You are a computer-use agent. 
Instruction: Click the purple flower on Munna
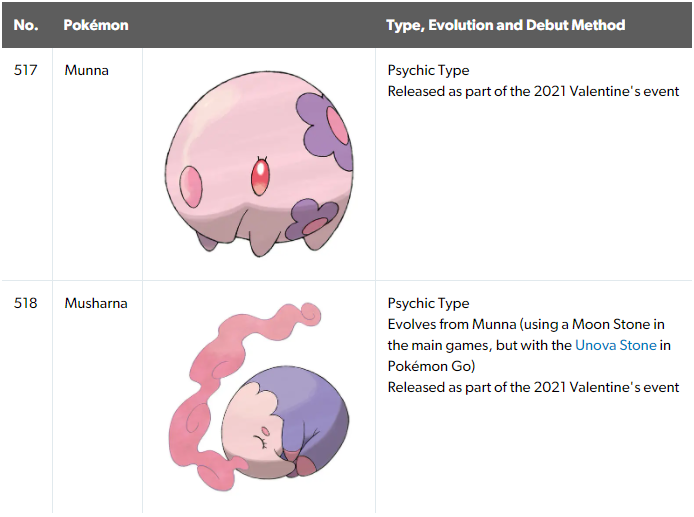tap(324, 126)
